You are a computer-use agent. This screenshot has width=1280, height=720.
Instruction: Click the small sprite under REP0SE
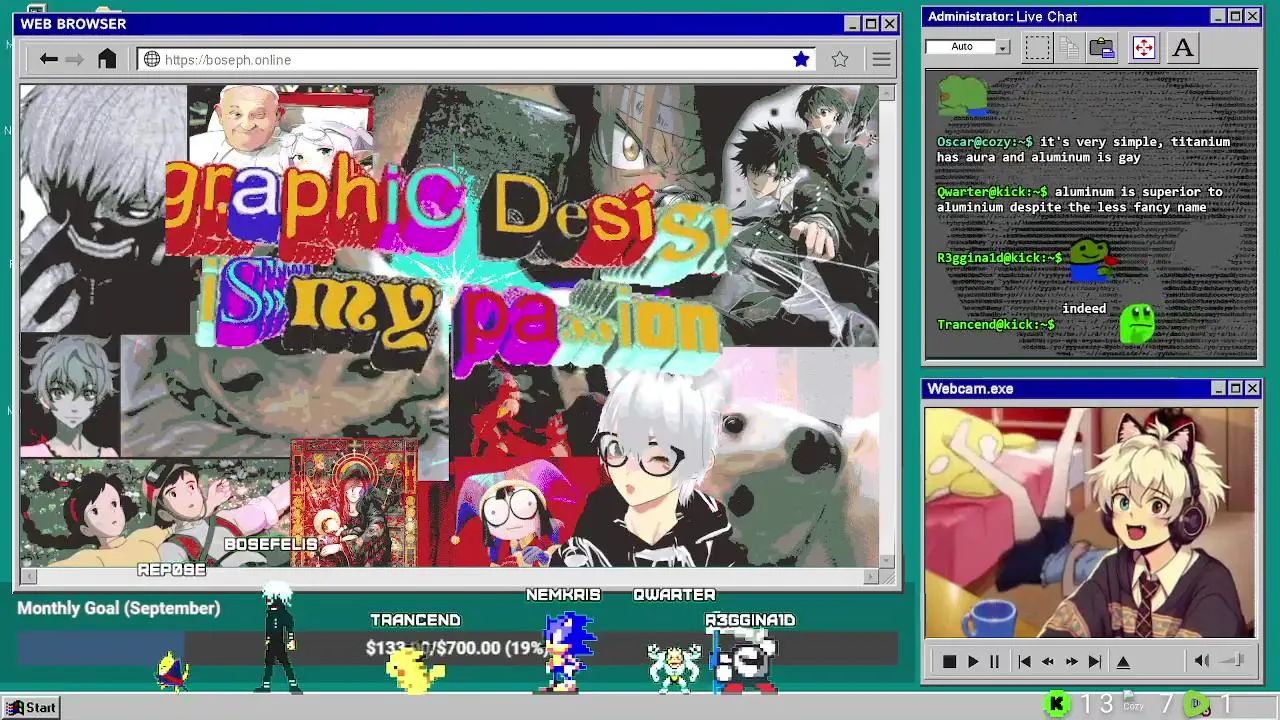pos(172,670)
